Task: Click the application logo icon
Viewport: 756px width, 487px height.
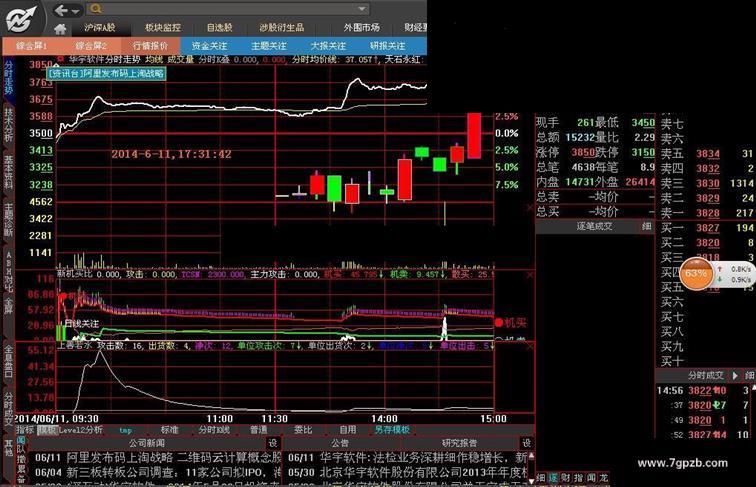Action: pyautogui.click(x=21, y=20)
